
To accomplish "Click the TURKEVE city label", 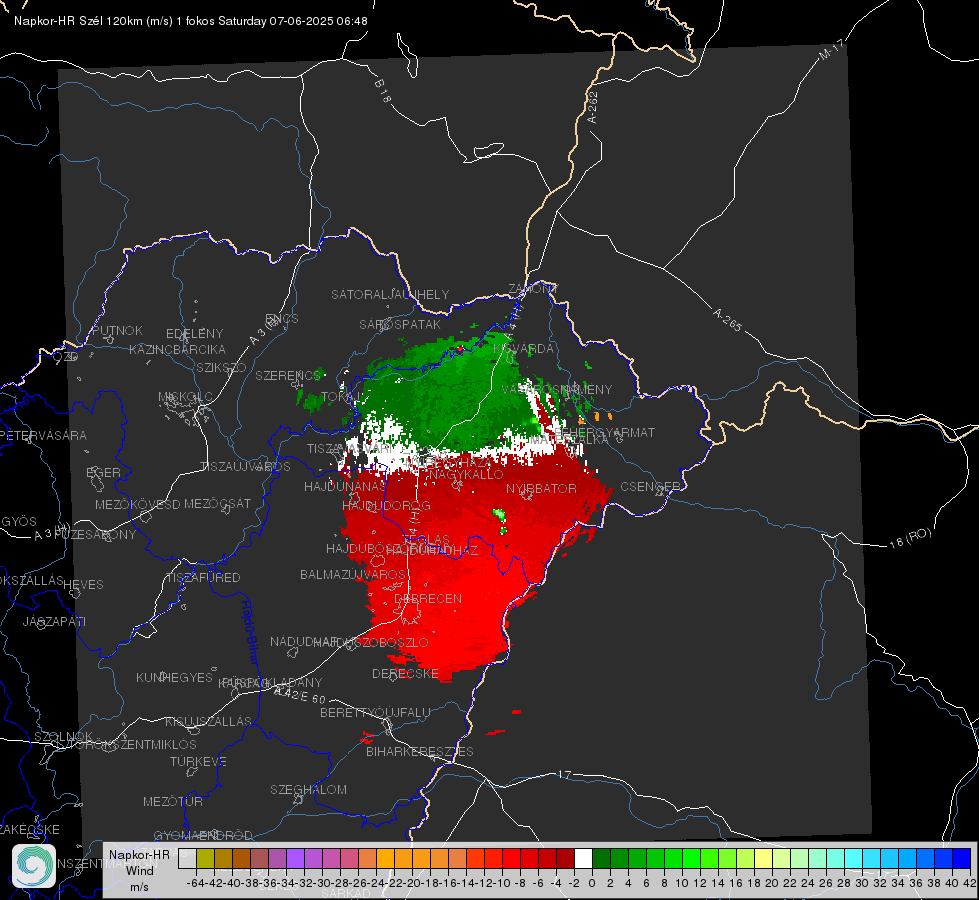I will pyautogui.click(x=198, y=761).
